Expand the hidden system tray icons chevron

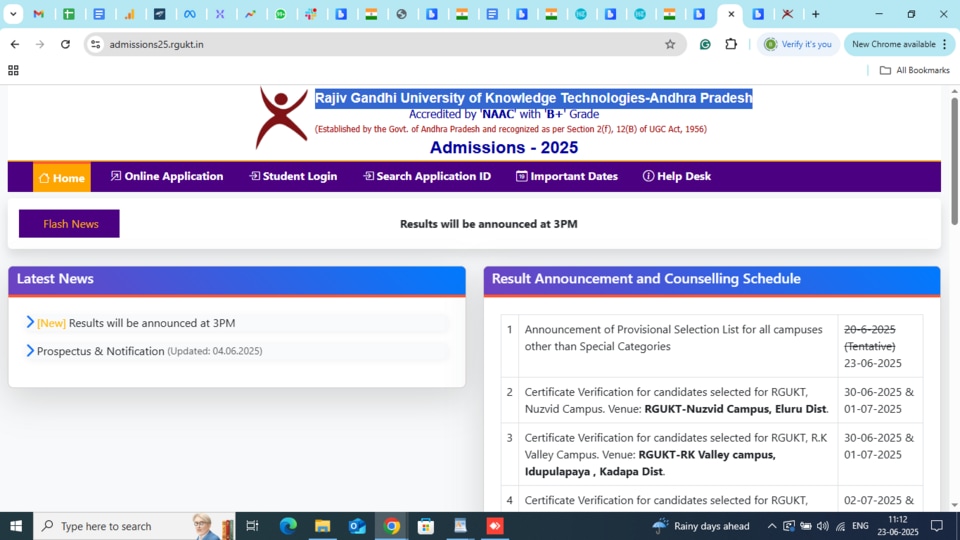click(771, 526)
